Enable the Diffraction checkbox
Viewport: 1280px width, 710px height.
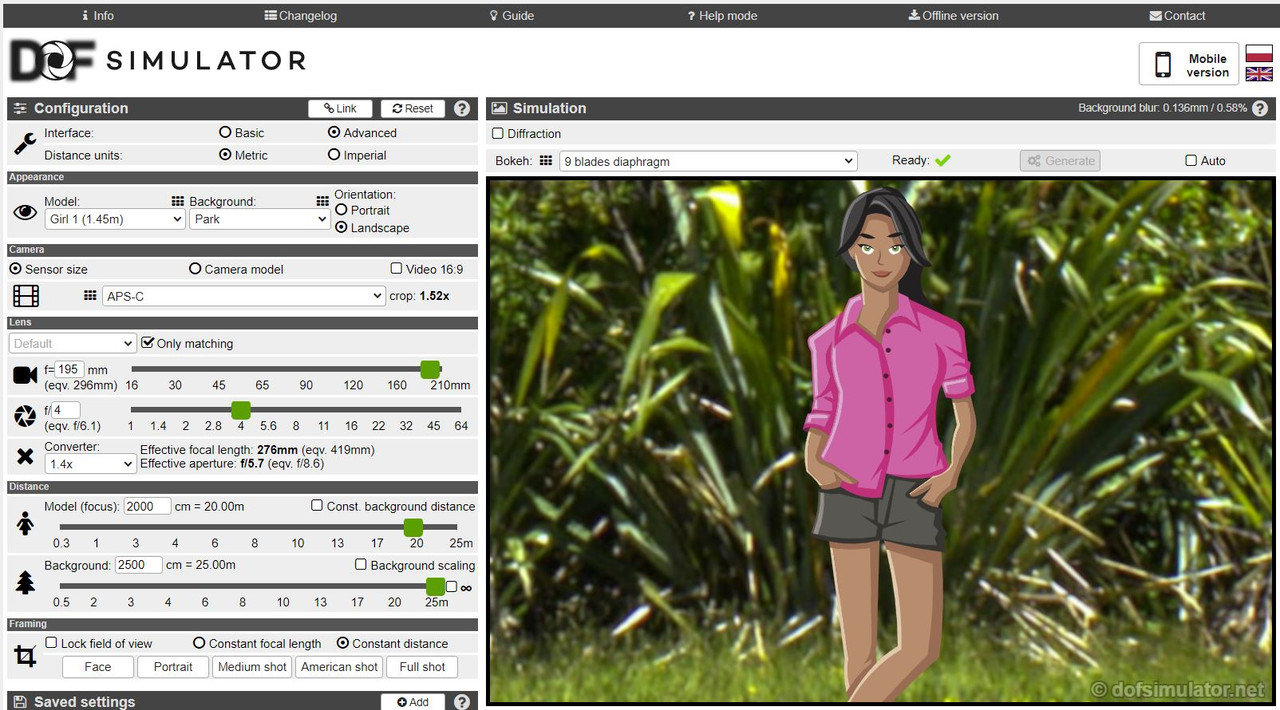498,133
